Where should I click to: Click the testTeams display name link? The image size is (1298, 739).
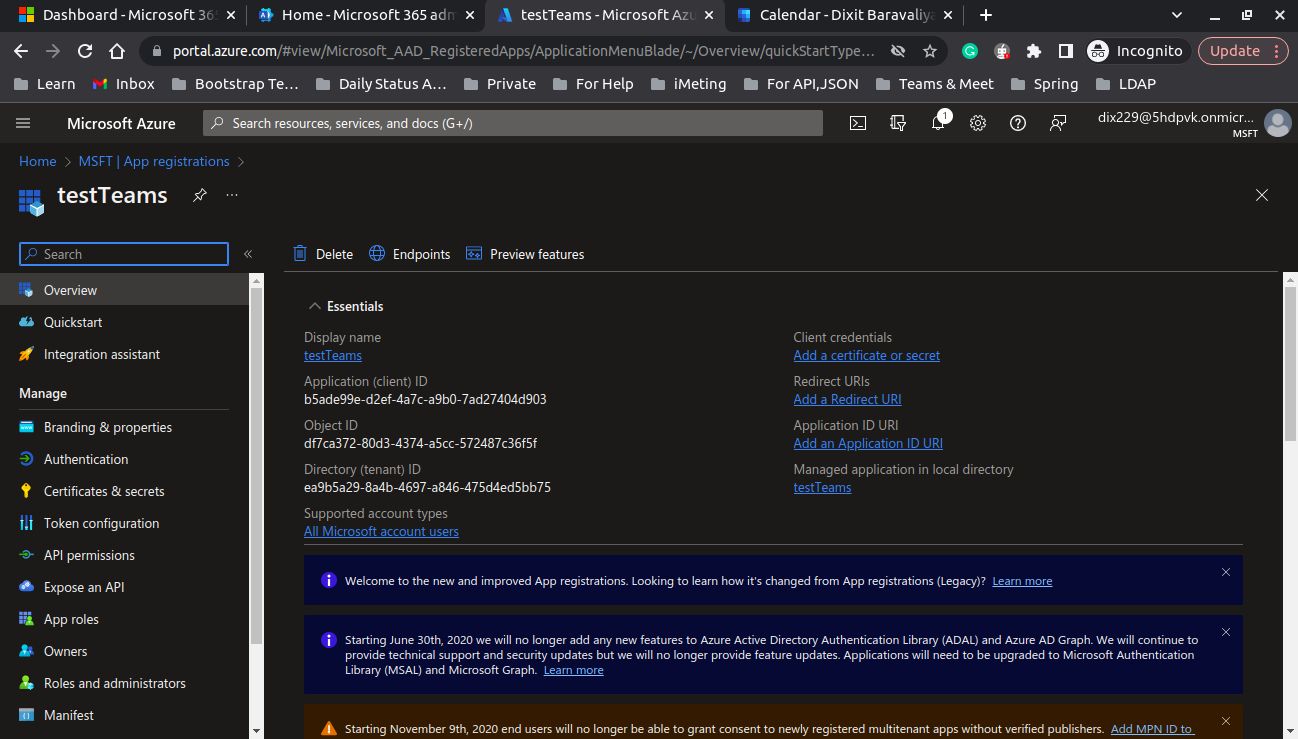333,355
